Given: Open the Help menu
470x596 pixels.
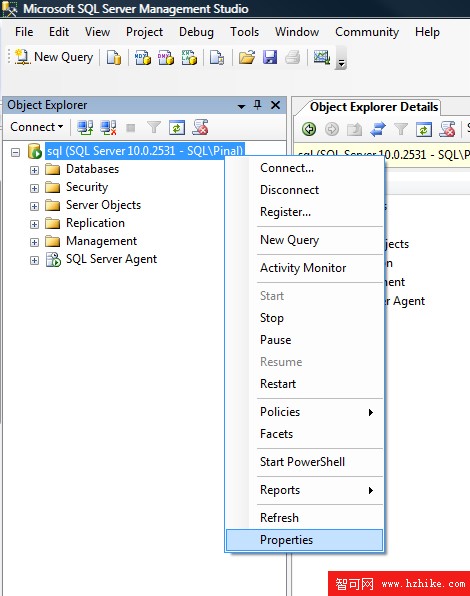Looking at the screenshot, I should pyautogui.click(x=427, y=32).
